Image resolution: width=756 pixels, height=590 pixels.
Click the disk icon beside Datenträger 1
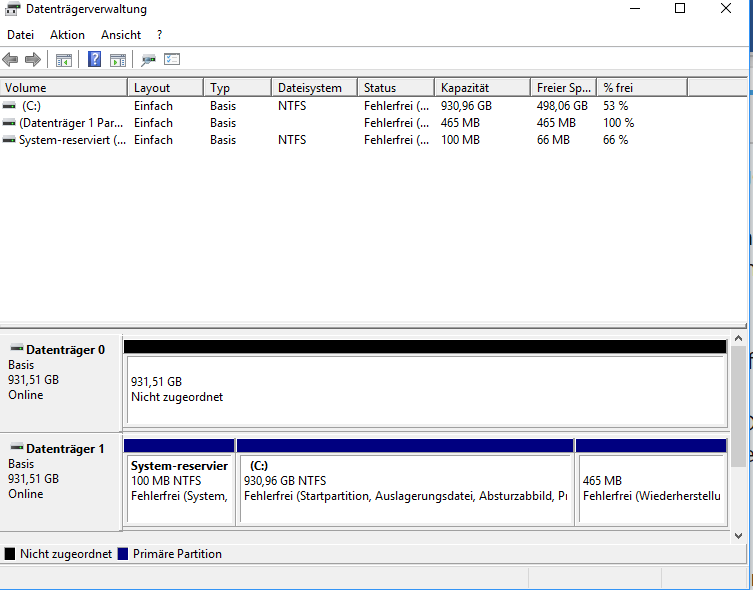coord(17,447)
